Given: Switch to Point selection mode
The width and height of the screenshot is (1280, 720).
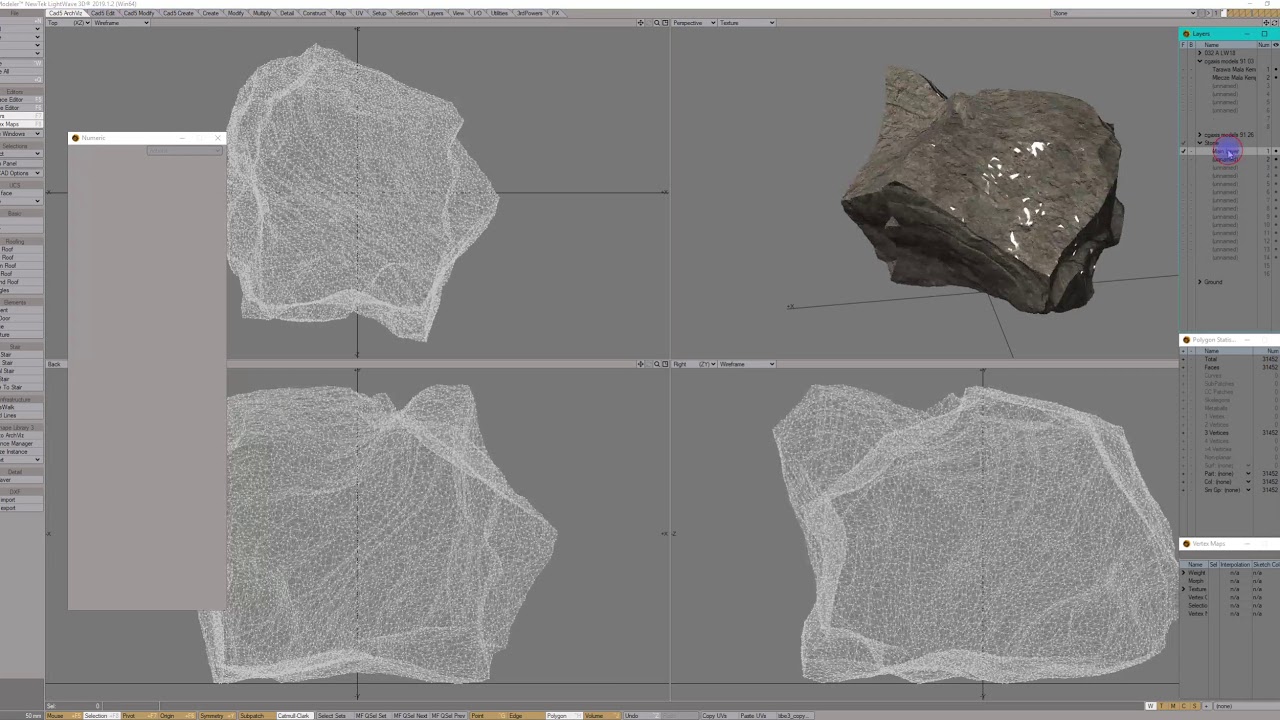Looking at the screenshot, I should 489,716.
